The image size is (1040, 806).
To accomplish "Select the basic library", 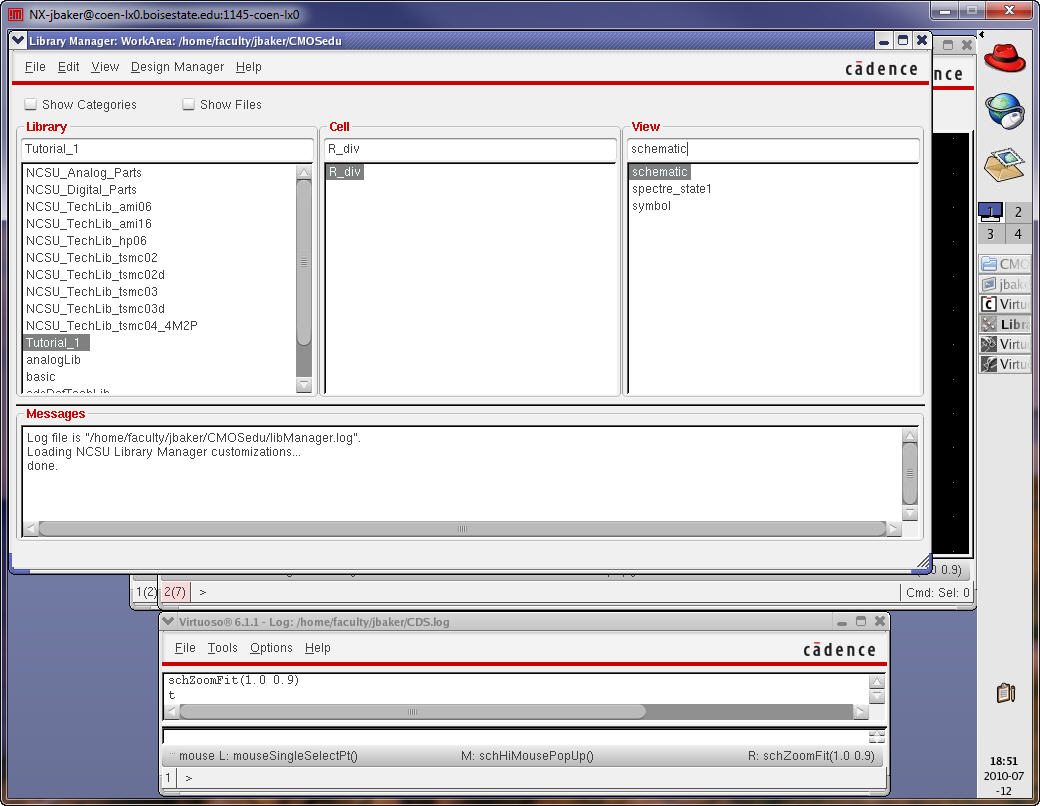I will (40, 377).
